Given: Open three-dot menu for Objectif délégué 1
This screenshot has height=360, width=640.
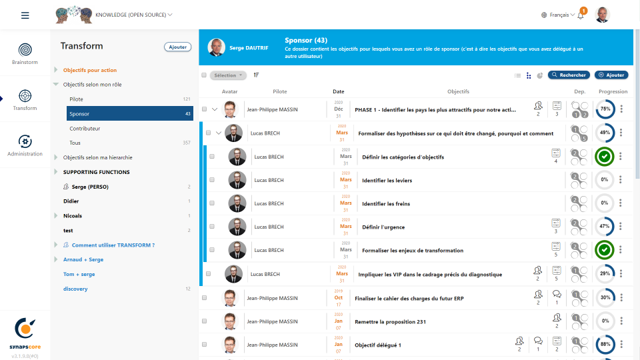Looking at the screenshot, I should point(622,344).
